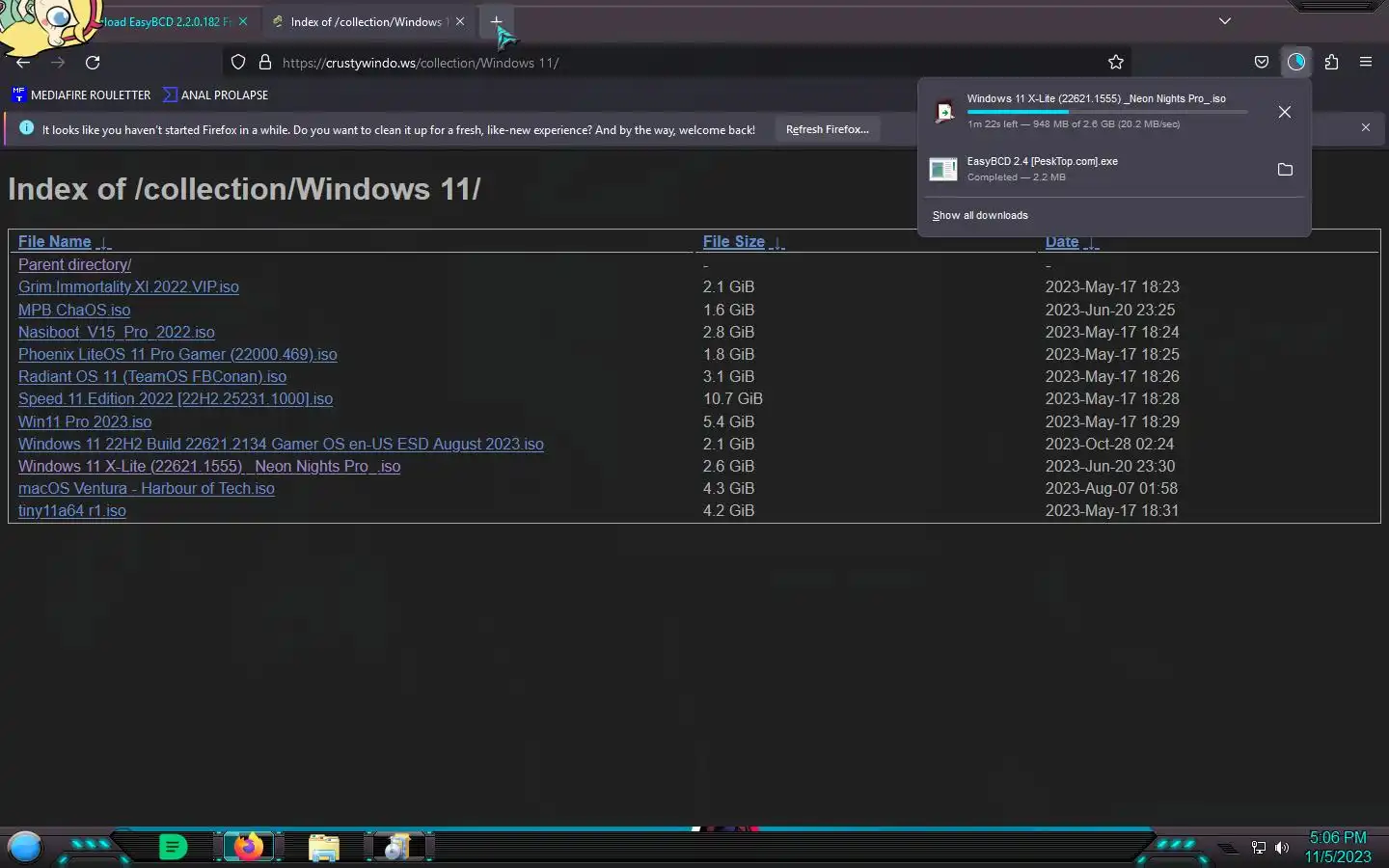1389x868 pixels.
Task: Open the extensions puzzle-piece icon
Action: click(x=1331, y=63)
